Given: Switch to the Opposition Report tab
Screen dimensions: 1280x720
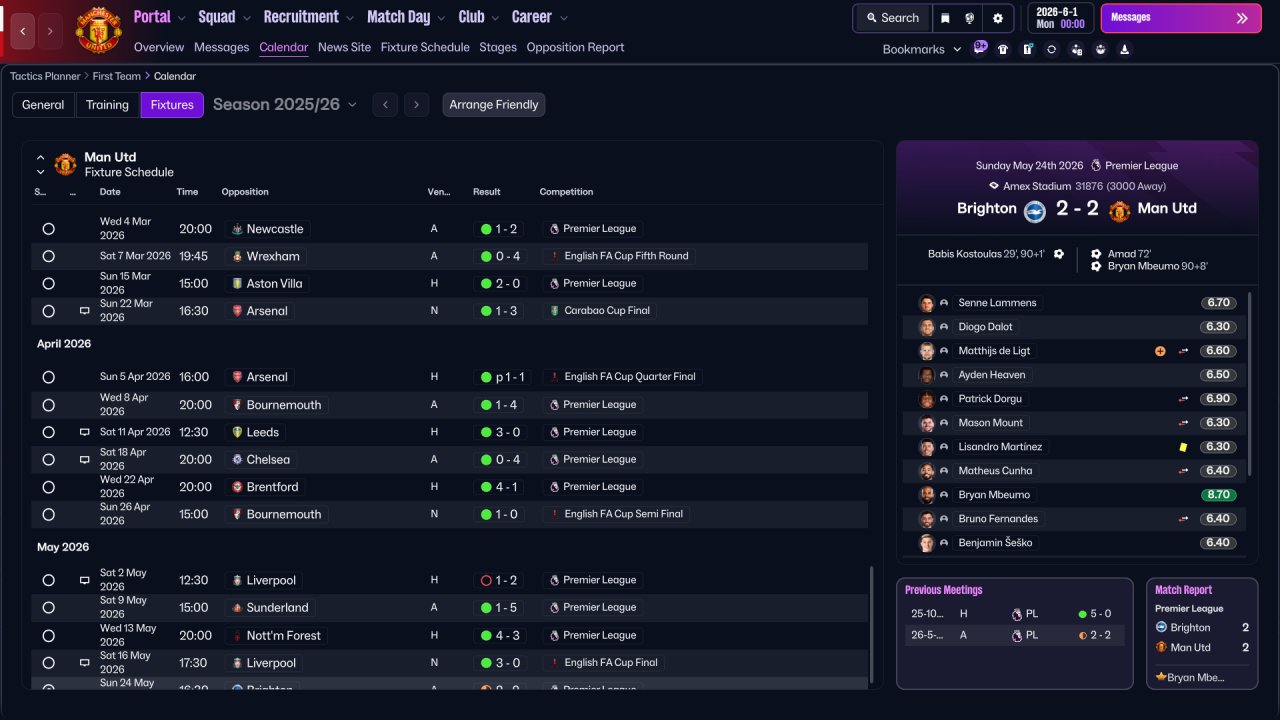Looking at the screenshot, I should [575, 47].
